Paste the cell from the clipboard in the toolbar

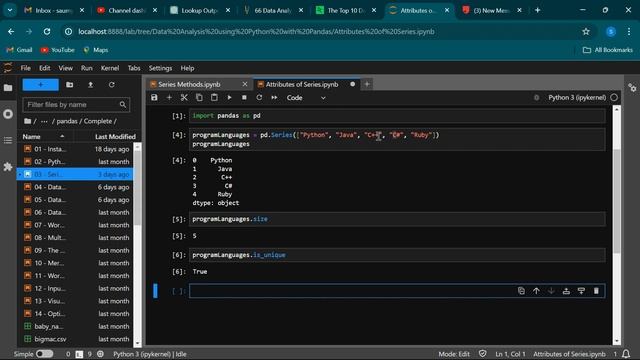tap(214, 98)
